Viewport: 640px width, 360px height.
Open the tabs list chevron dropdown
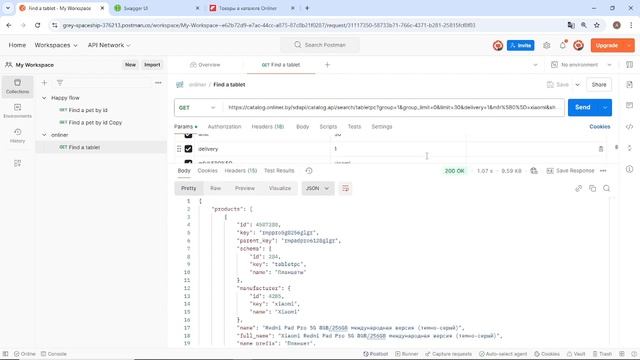[535, 64]
